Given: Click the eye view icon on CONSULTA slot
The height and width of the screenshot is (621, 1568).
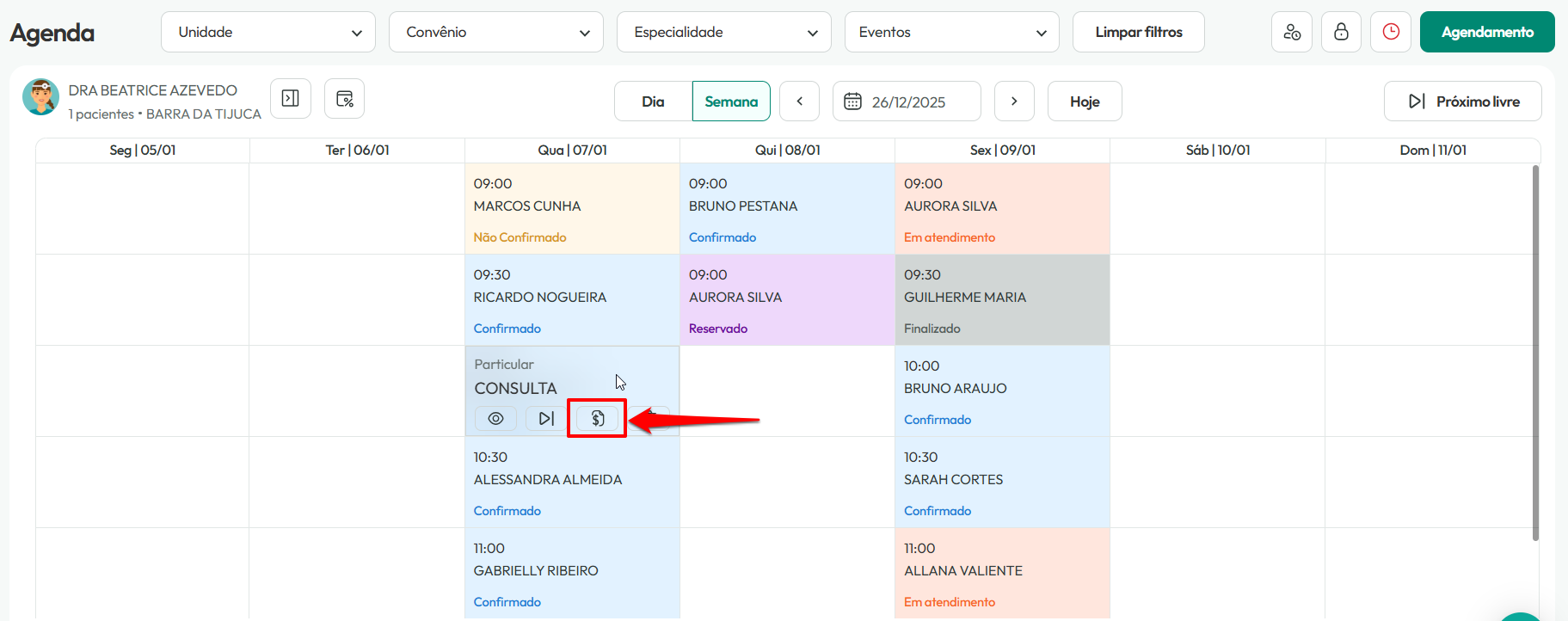Looking at the screenshot, I should [x=495, y=418].
